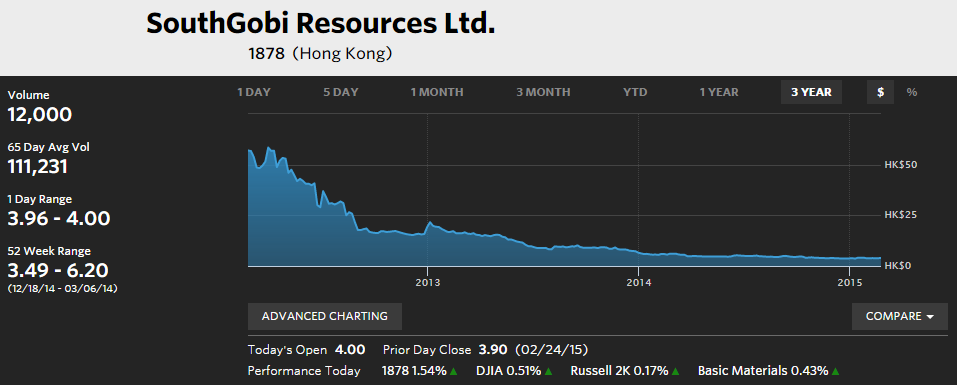Switch chart to 5 DAY range
This screenshot has width=957, height=385.
pos(341,92)
